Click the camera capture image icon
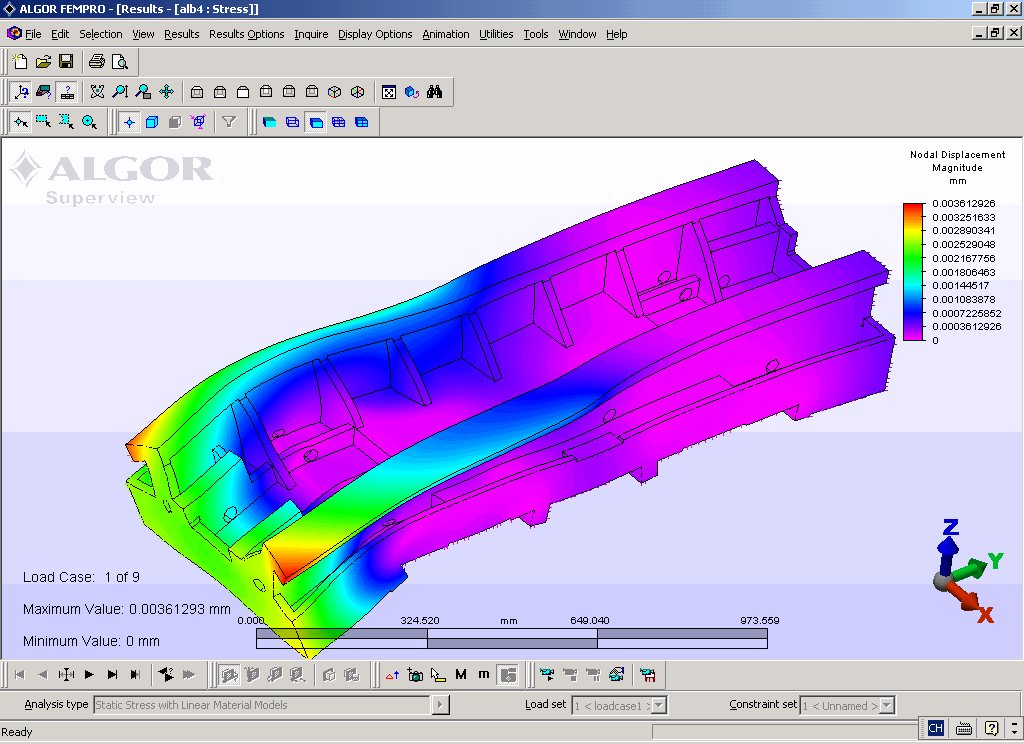 click(x=415, y=675)
